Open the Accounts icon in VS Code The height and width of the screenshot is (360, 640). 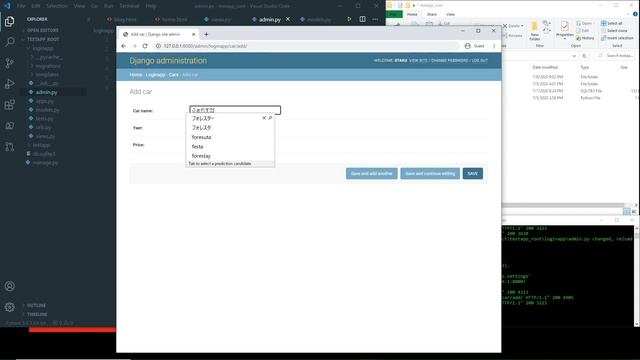point(9,286)
